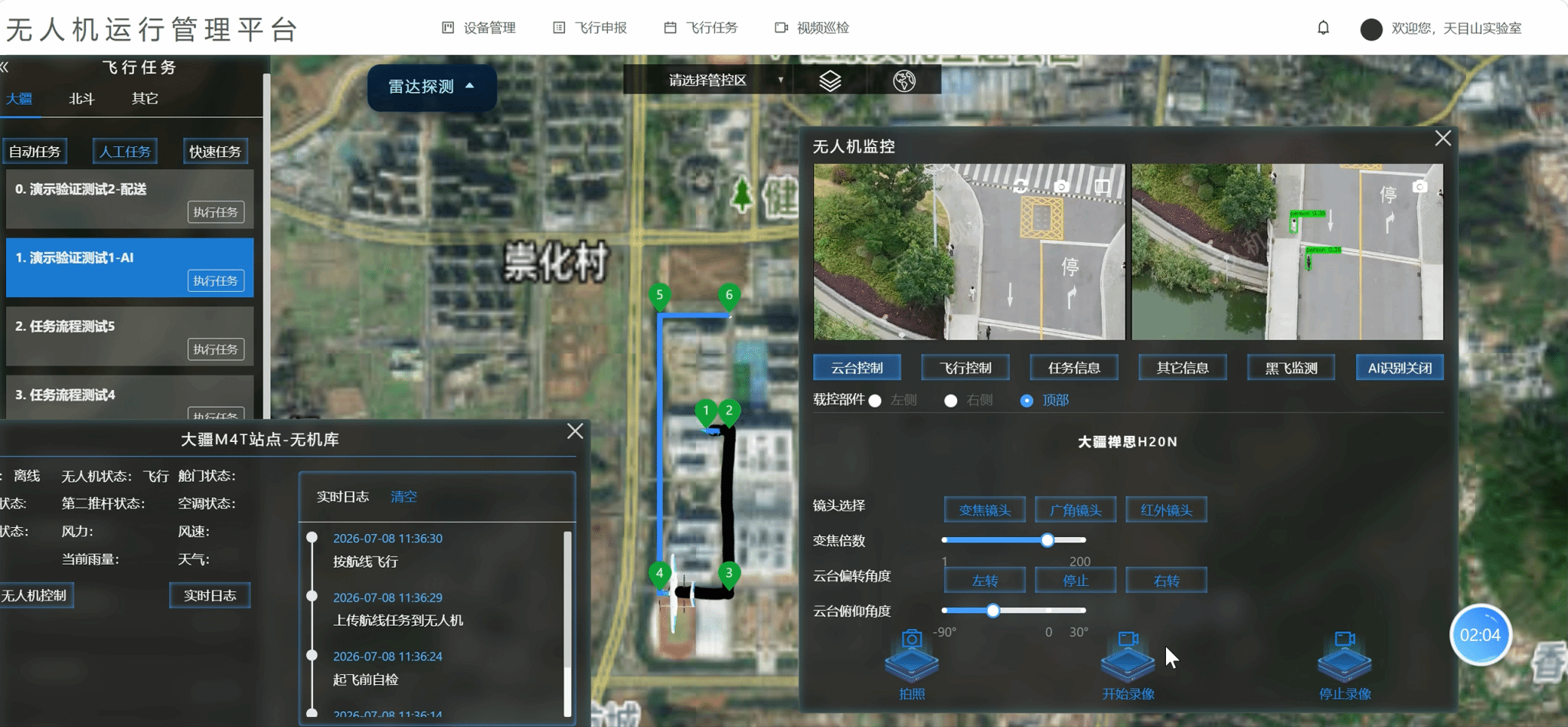Choose the 变焦镜头 lens
The height and width of the screenshot is (727, 1568).
pos(985,510)
